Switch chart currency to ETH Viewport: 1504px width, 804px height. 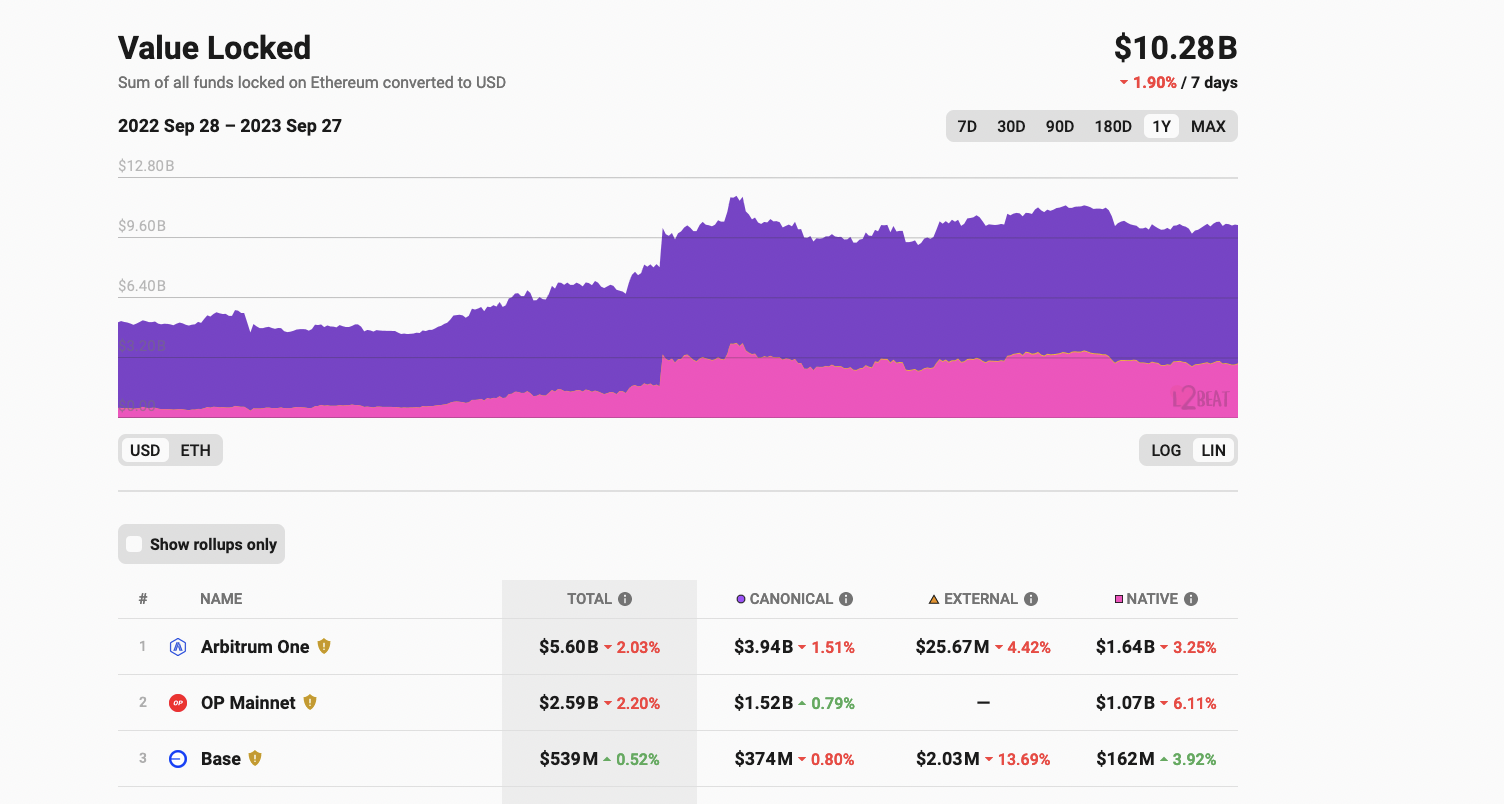click(195, 450)
